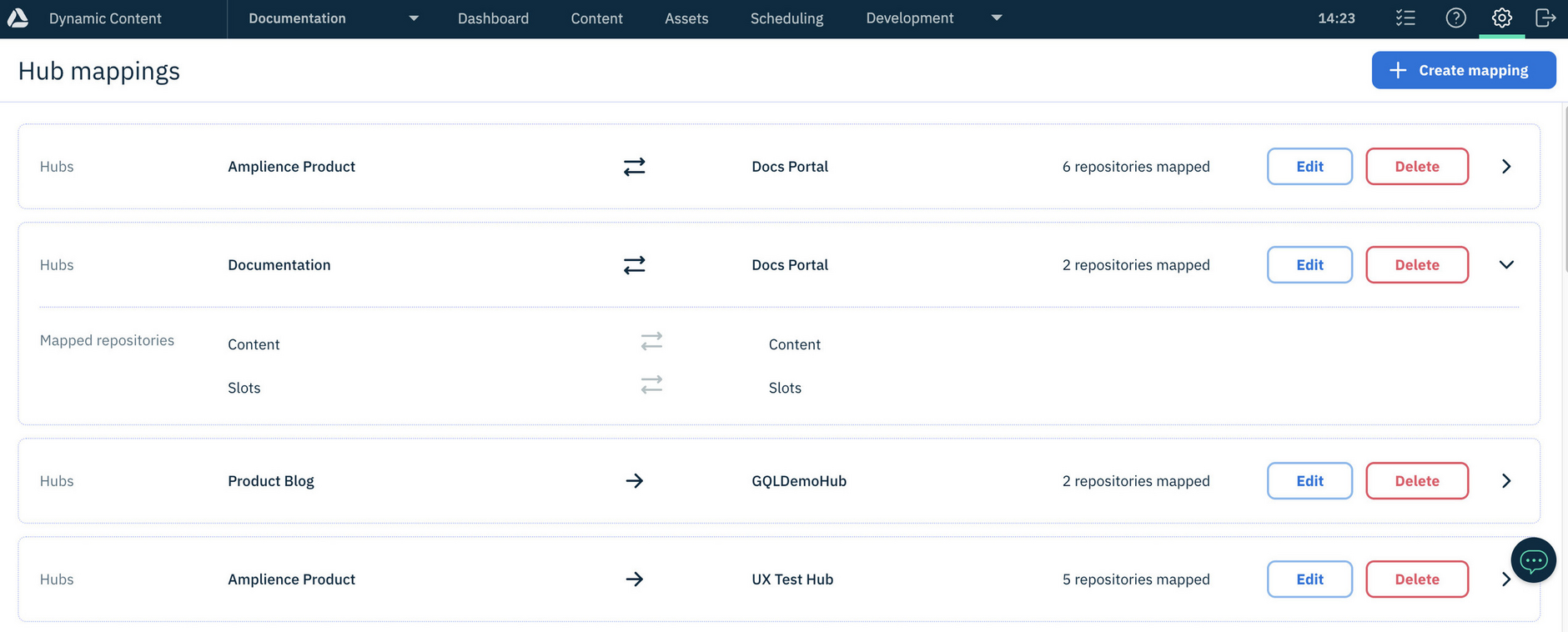
Task: Expand the Amplience Product to UX Test Hub mapping
Action: [x=1505, y=579]
